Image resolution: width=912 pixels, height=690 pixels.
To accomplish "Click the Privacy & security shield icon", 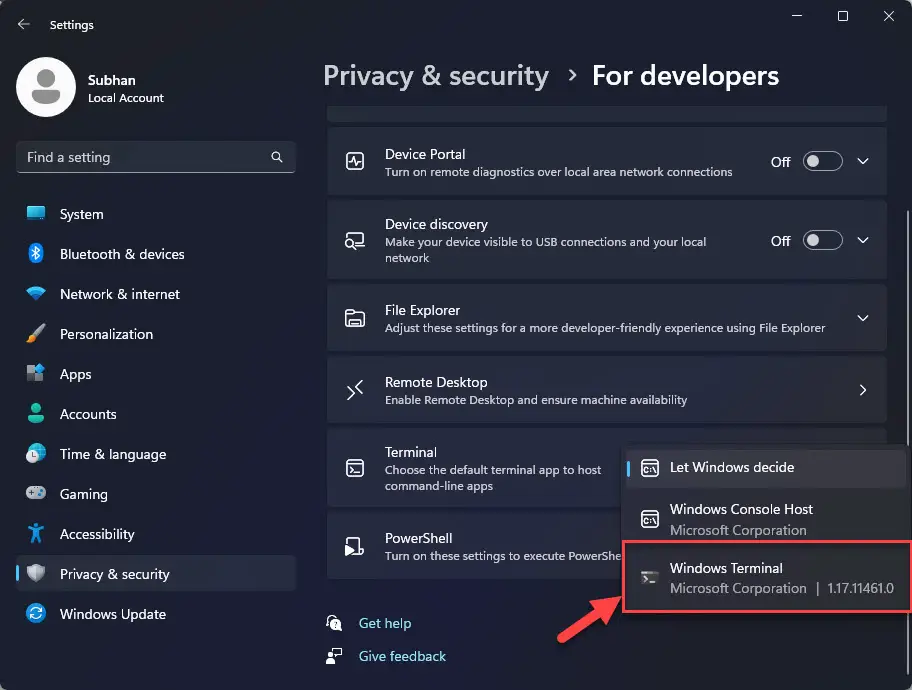I will [36, 574].
